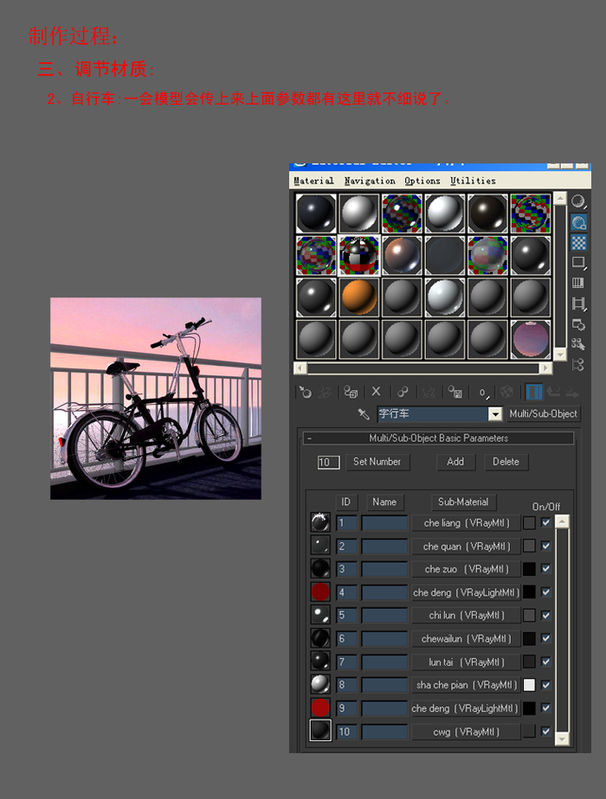Uncheck On/Off for che liang row
The image size is (606, 799).
click(x=546, y=522)
